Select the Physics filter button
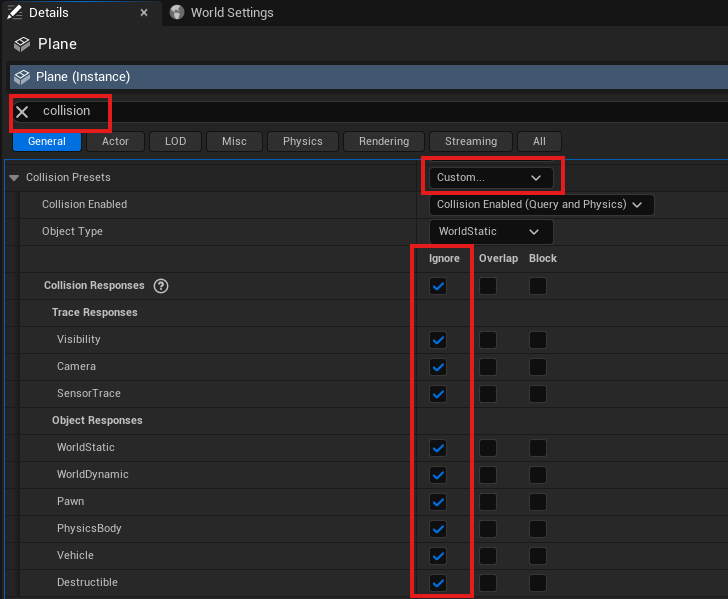 302,141
